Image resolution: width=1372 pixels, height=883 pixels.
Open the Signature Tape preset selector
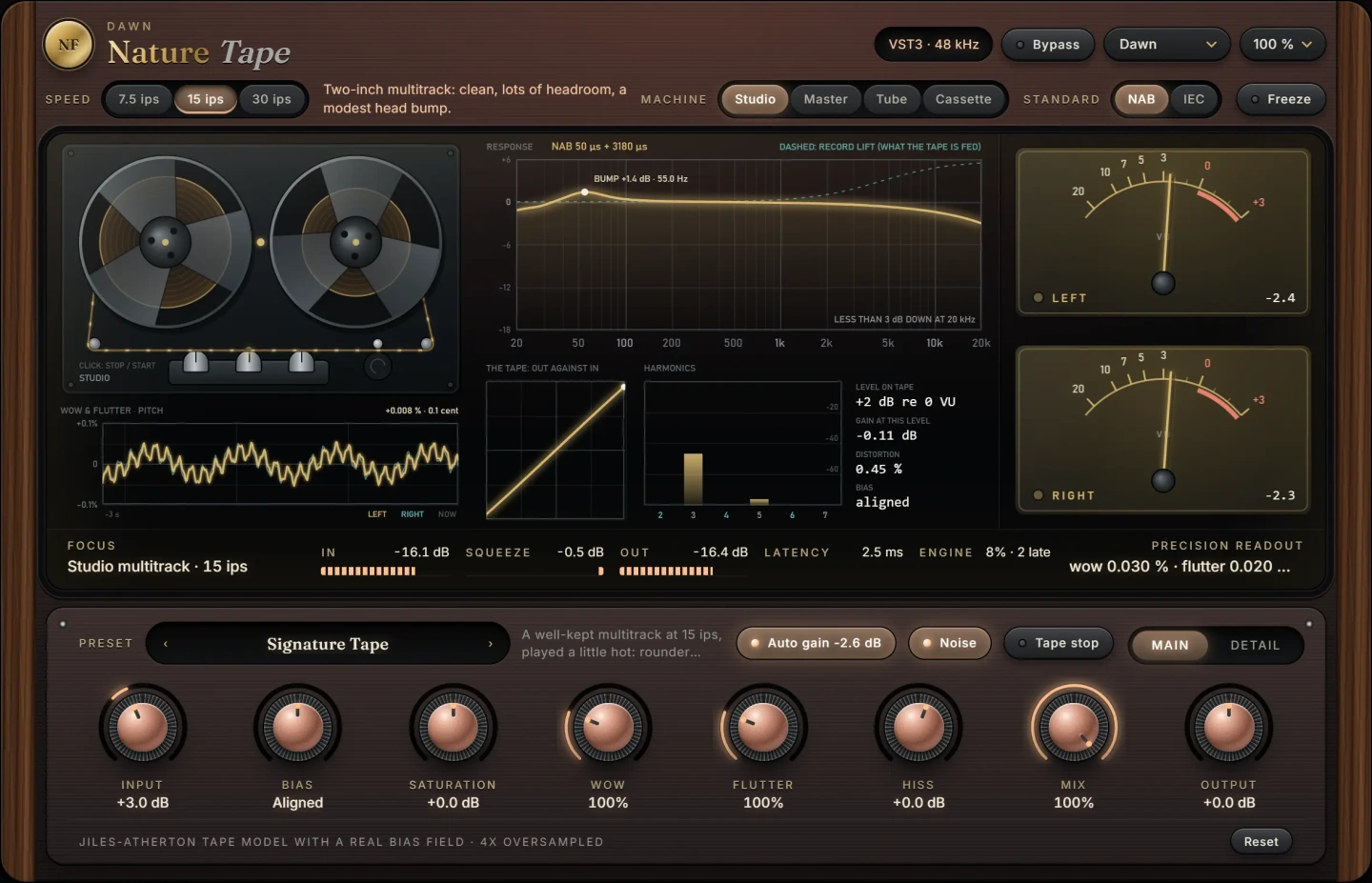(328, 644)
